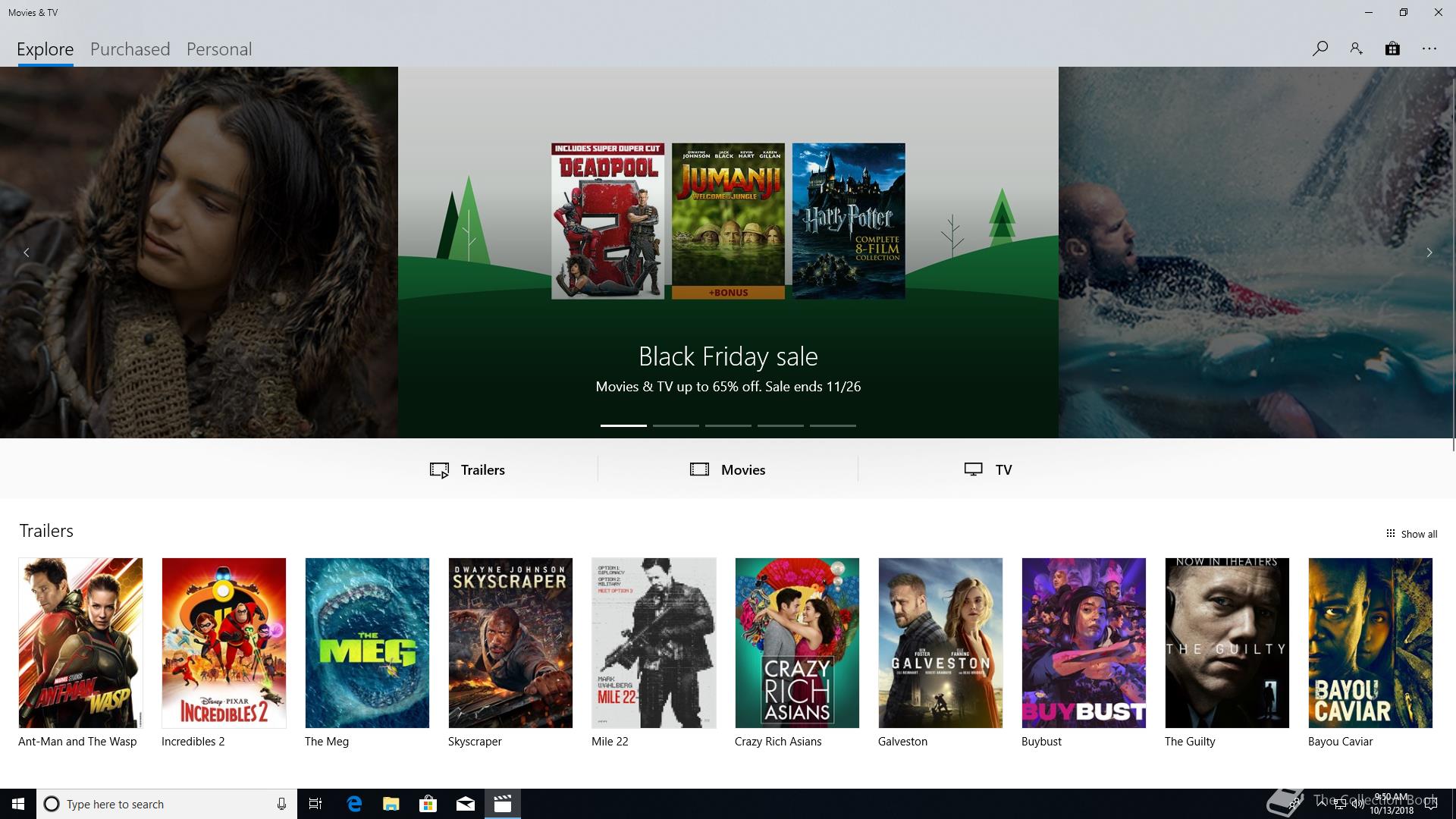Select the second carousel page indicator
The image size is (1456, 819).
pyautogui.click(x=676, y=425)
